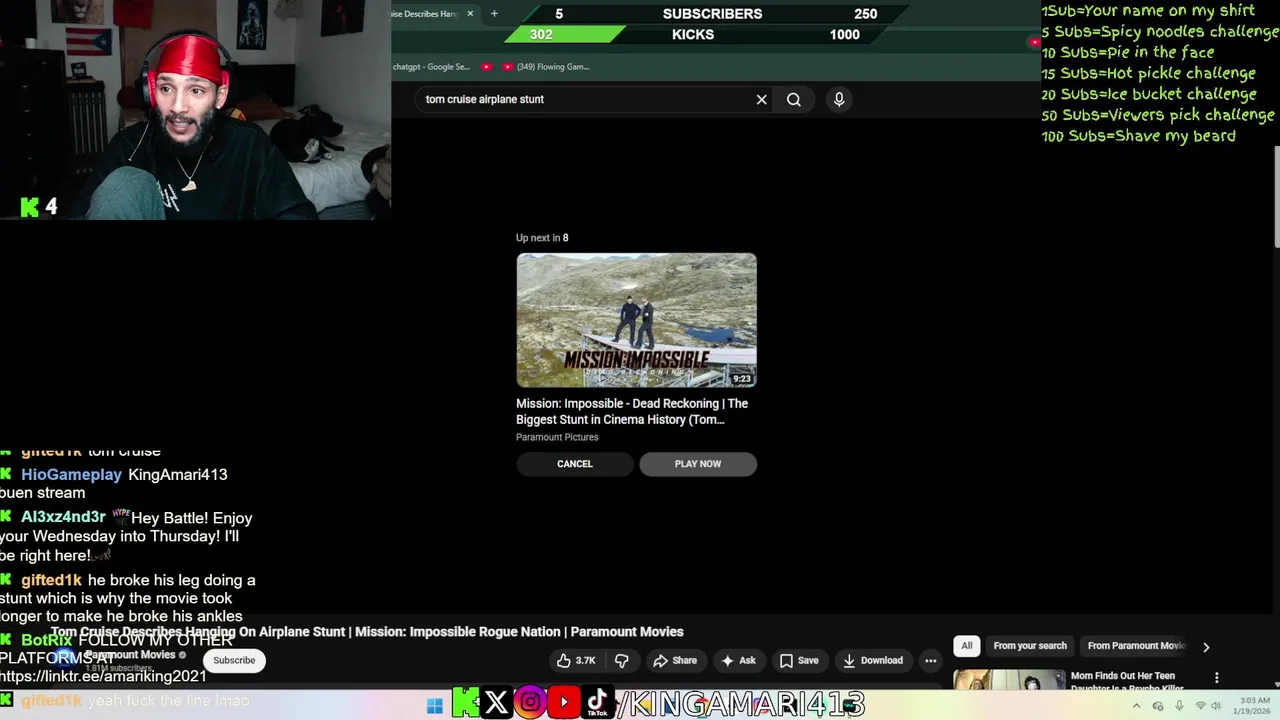1280x720 pixels.
Task: Click the gifted1k username in chat
Action: (x=51, y=580)
